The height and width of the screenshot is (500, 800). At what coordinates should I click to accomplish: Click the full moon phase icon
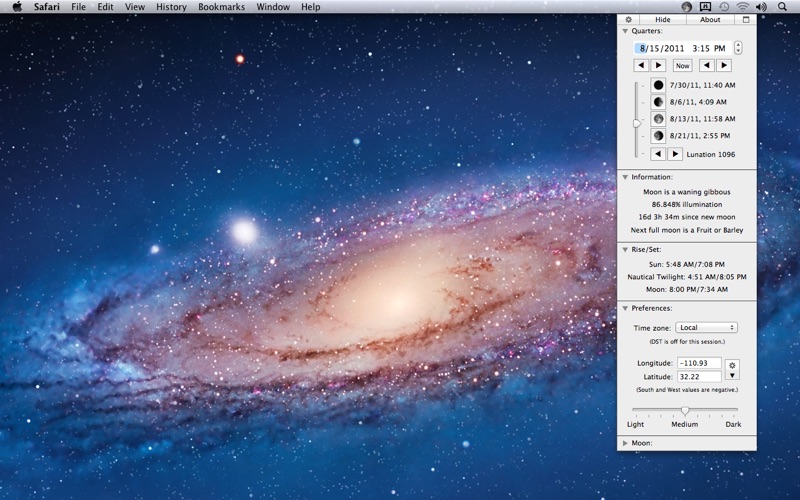pos(658,119)
